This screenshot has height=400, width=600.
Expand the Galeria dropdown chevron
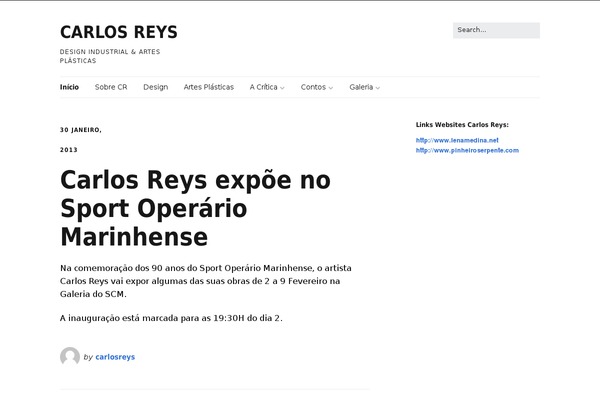point(378,88)
